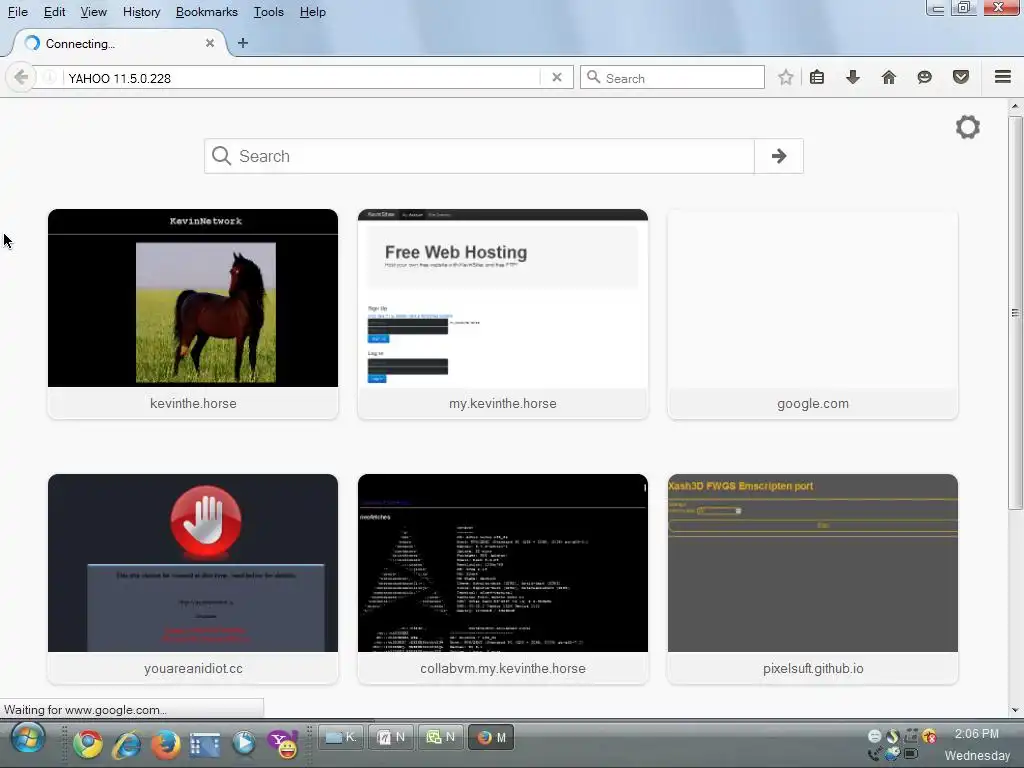Open the Hello chat smiley icon
This screenshot has height=768, width=1024.
(x=924, y=78)
